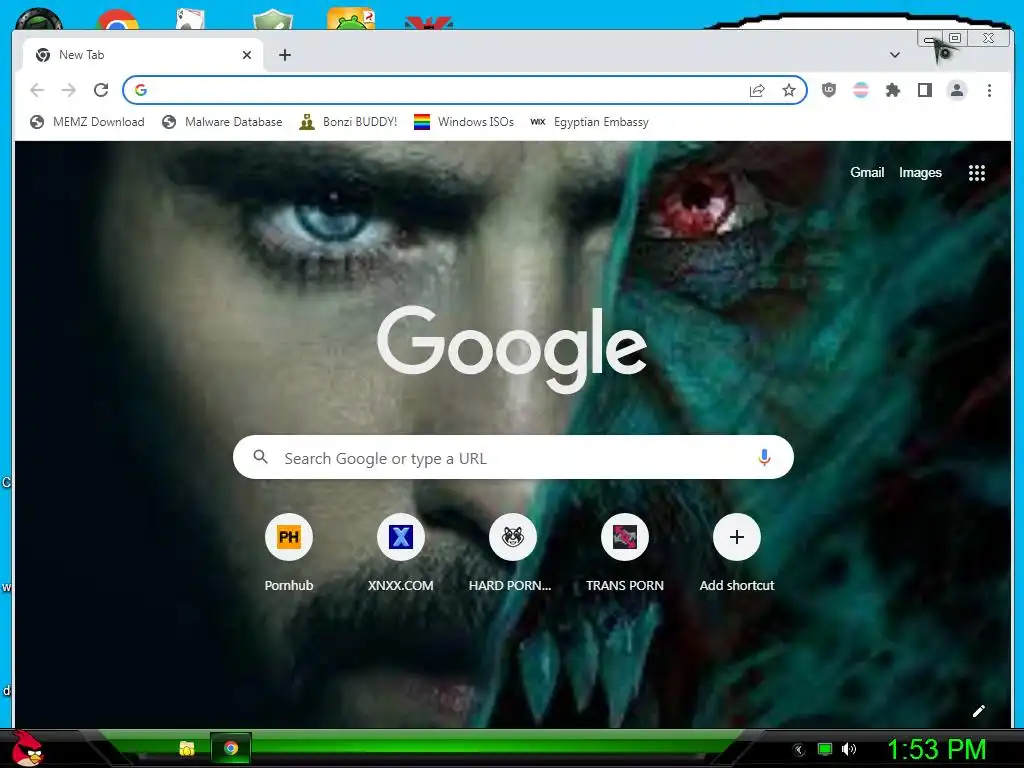Viewport: 1024px width, 768px height.
Task: Open a new browser tab with the plus button
Action: [x=285, y=55]
